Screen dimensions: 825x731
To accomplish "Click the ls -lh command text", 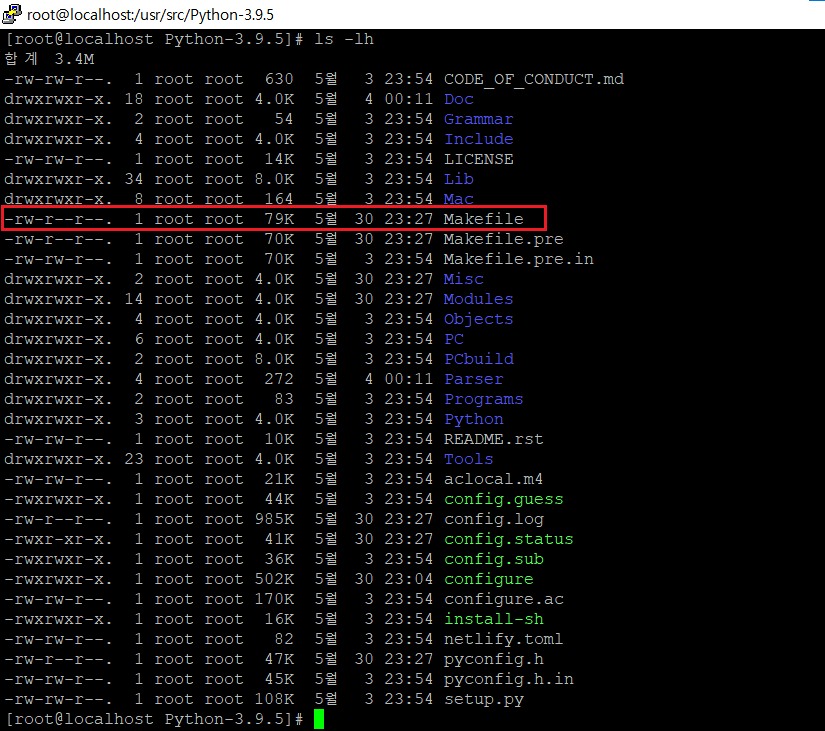I will 344,39.
